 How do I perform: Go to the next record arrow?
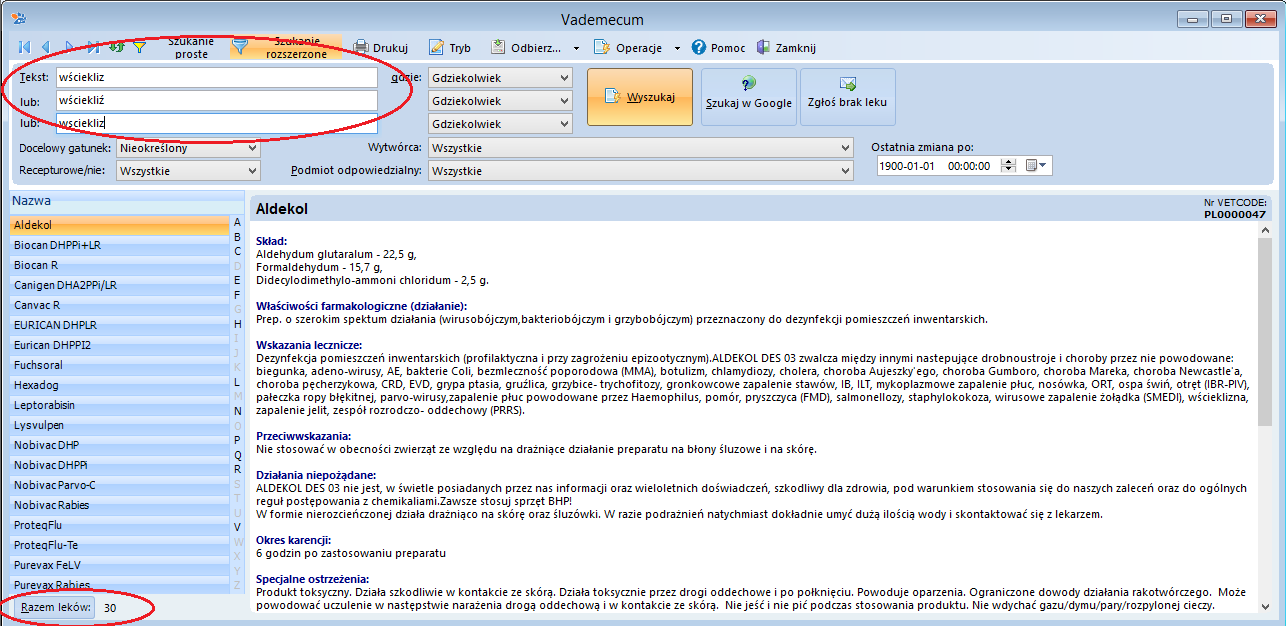click(x=69, y=47)
